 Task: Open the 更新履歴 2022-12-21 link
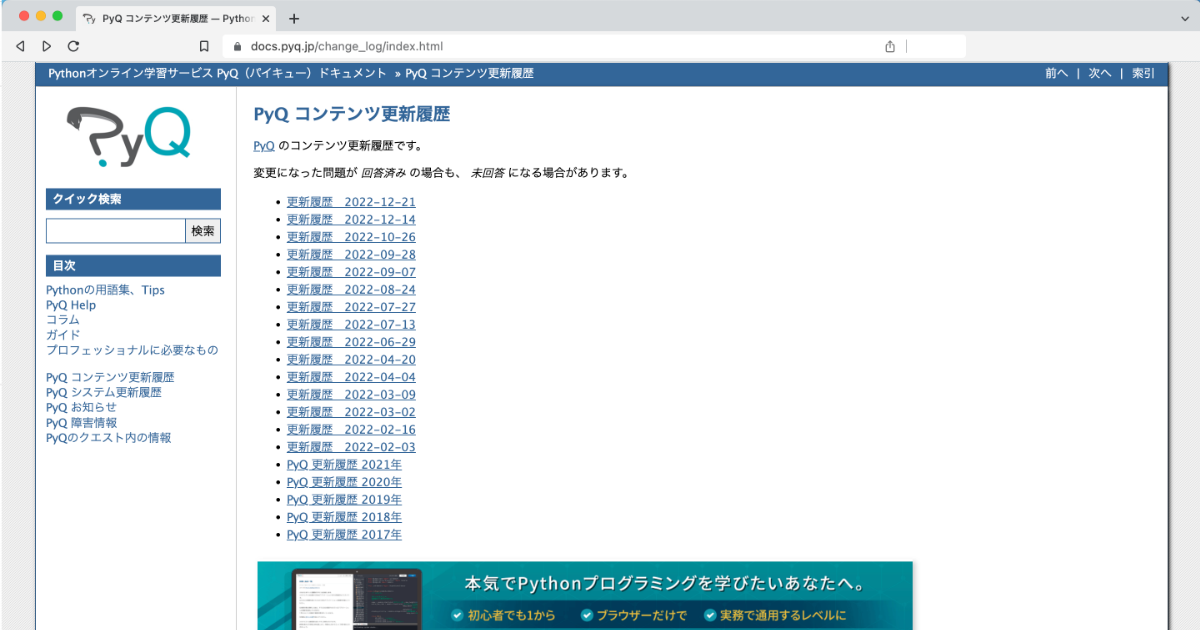pos(350,201)
